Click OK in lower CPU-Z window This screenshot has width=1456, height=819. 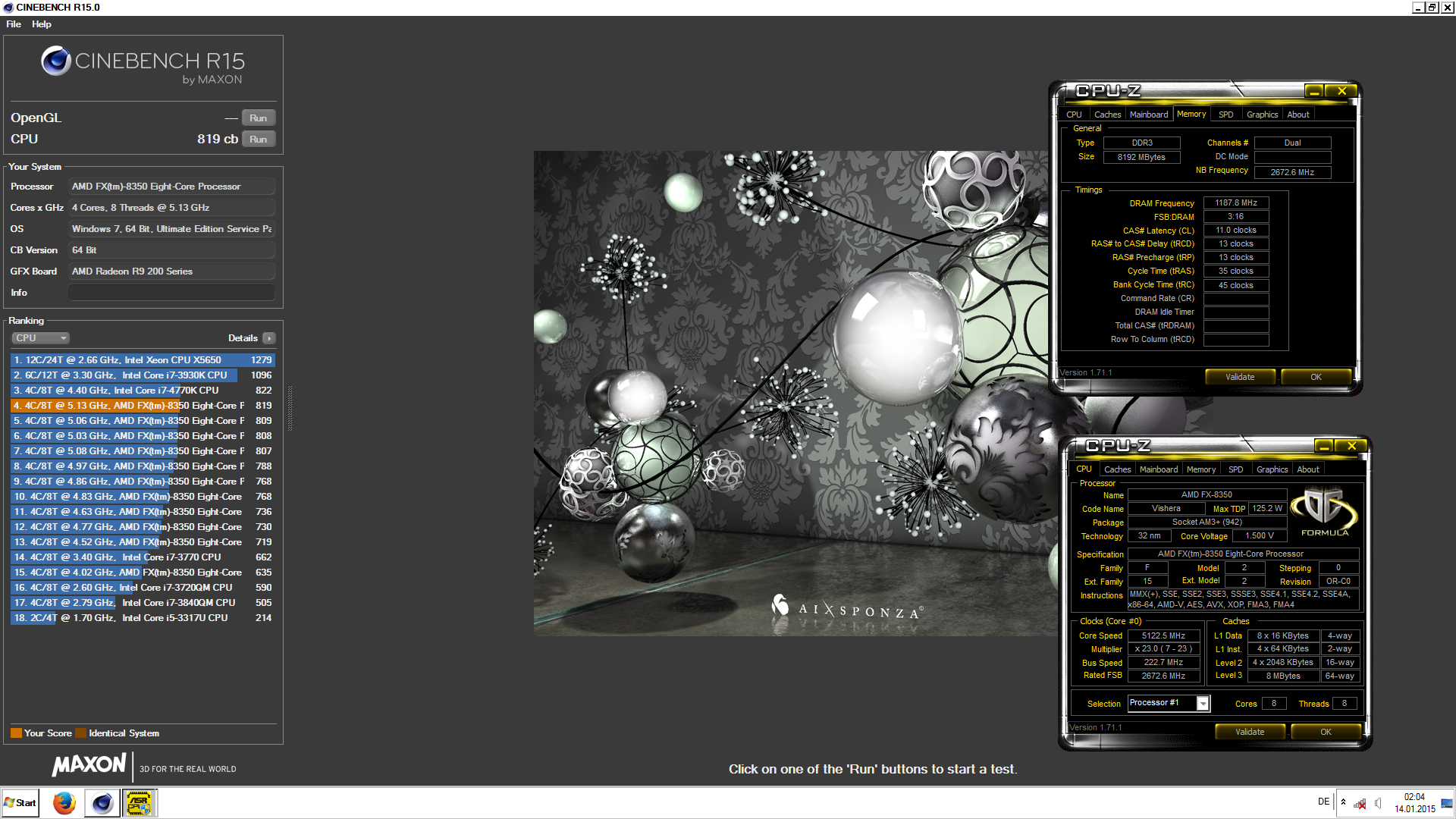click(1326, 732)
